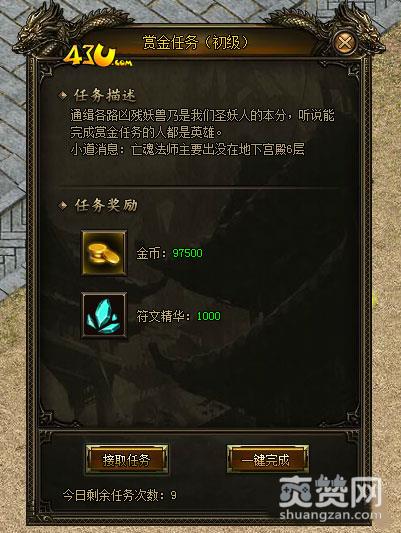Click the shuangzan.com watermark text
Viewport: 401px width, 533px height.
click(330, 515)
